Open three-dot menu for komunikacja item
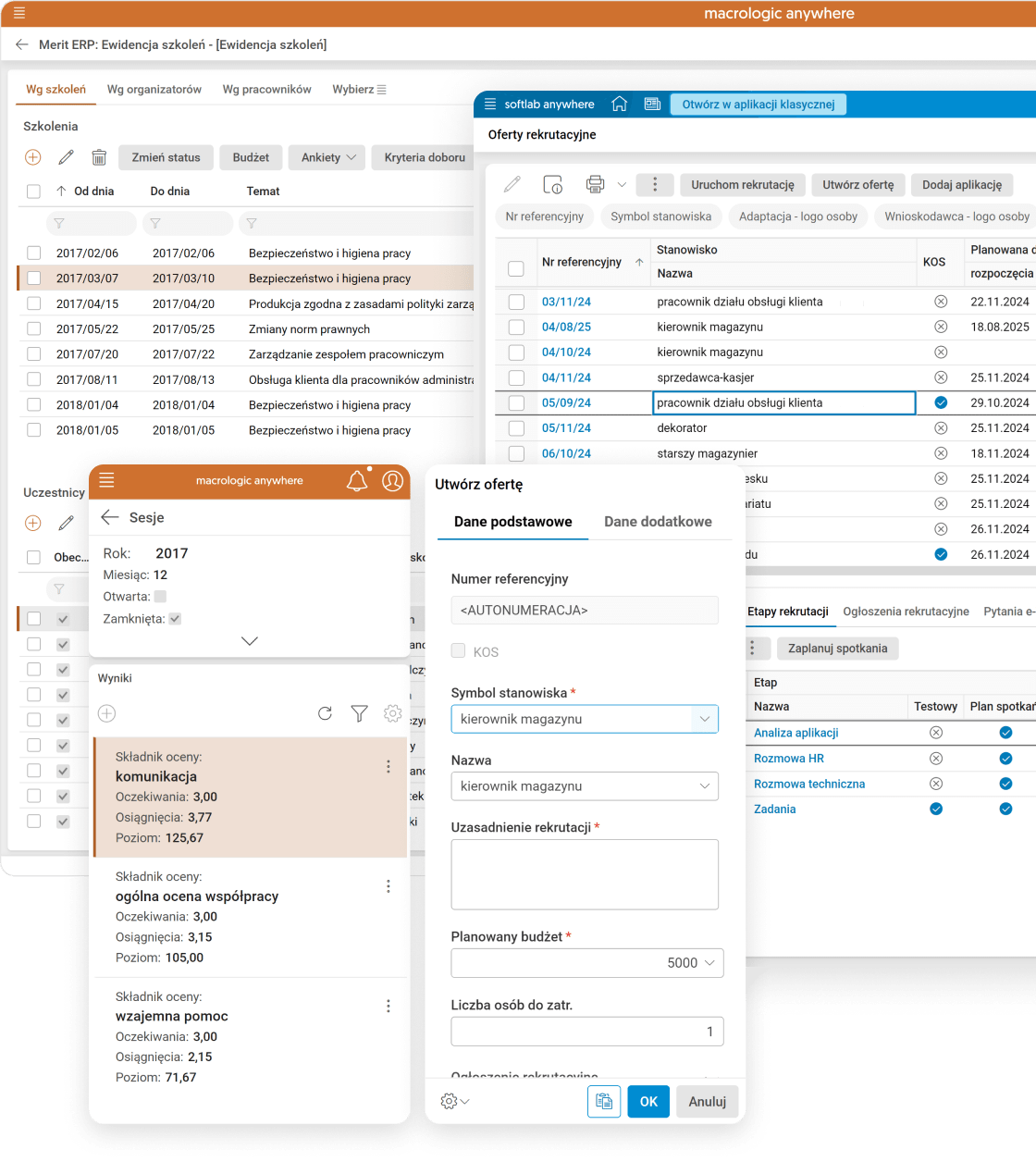Viewport: 1036px width, 1162px height. pyautogui.click(x=388, y=767)
